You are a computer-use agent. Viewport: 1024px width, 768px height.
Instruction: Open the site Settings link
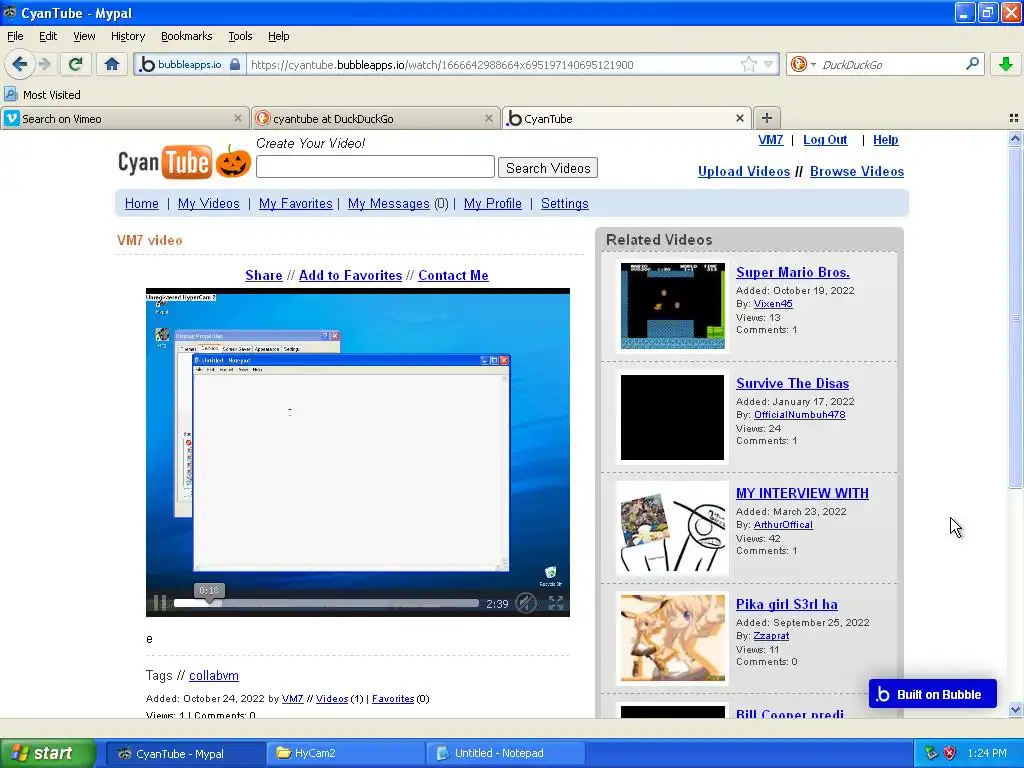tap(564, 203)
